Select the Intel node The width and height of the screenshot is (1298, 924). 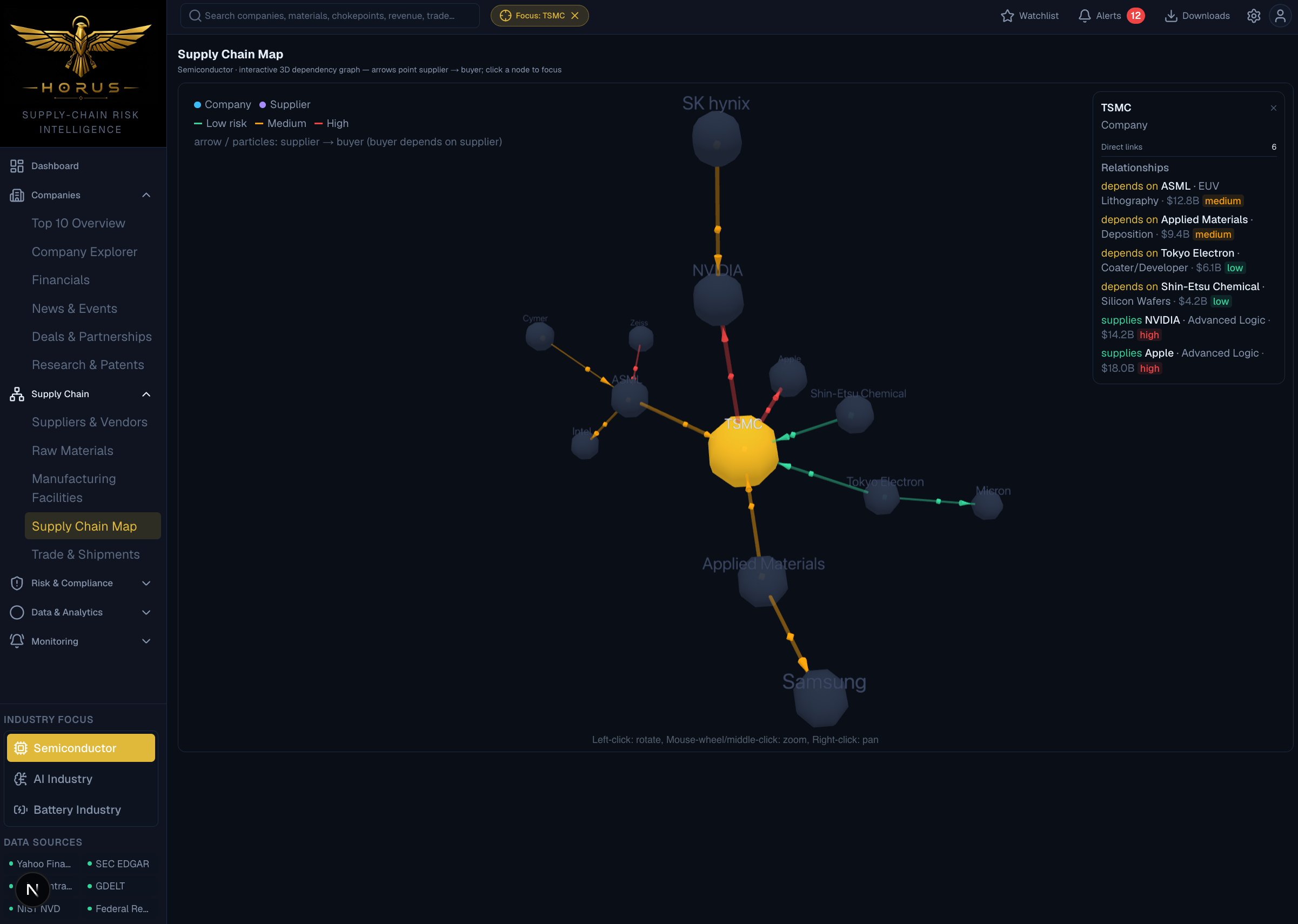coord(585,445)
